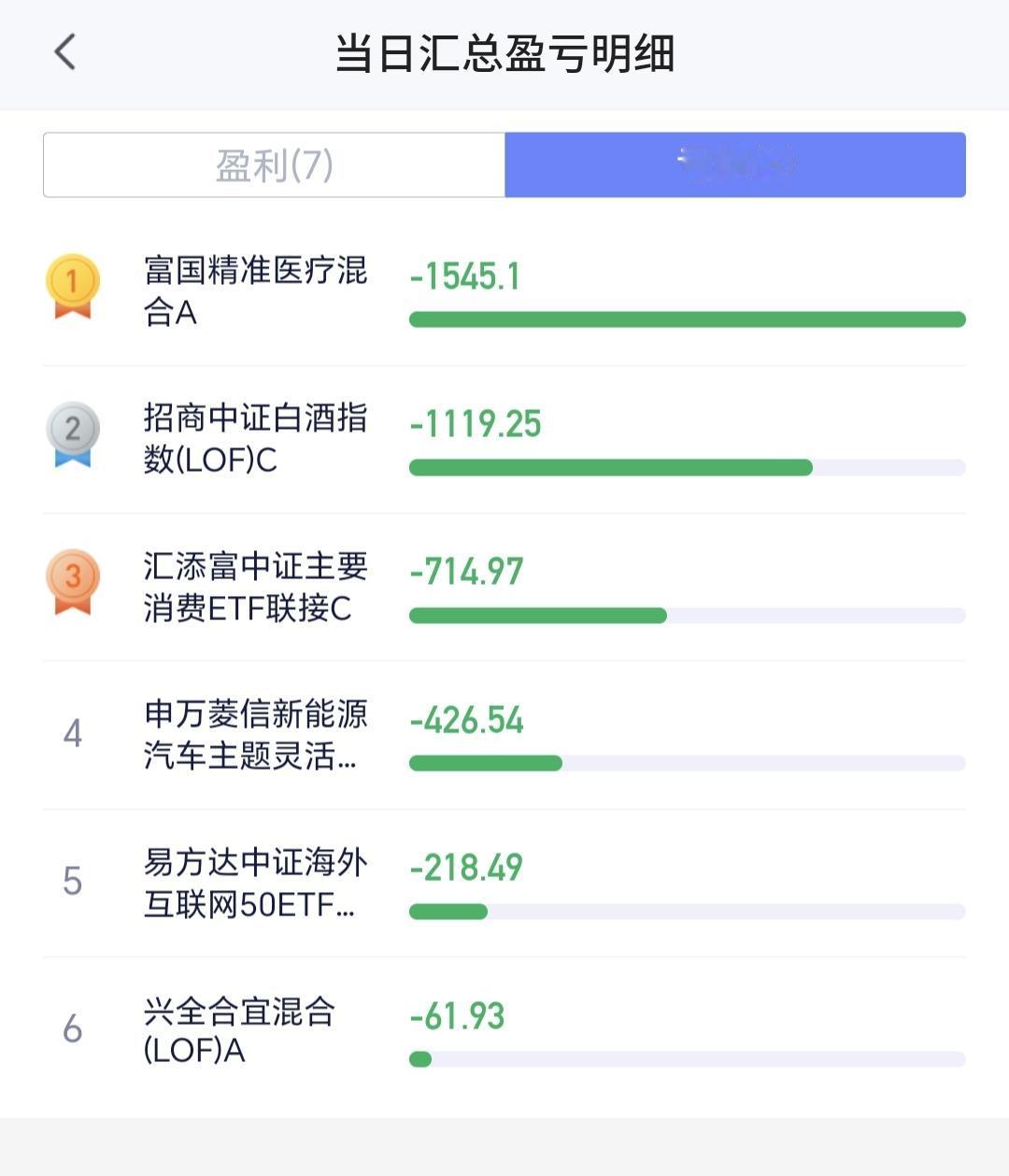This screenshot has height=1176, width=1009.
Task: Click the loss amount -426.54
Action: pos(466,719)
